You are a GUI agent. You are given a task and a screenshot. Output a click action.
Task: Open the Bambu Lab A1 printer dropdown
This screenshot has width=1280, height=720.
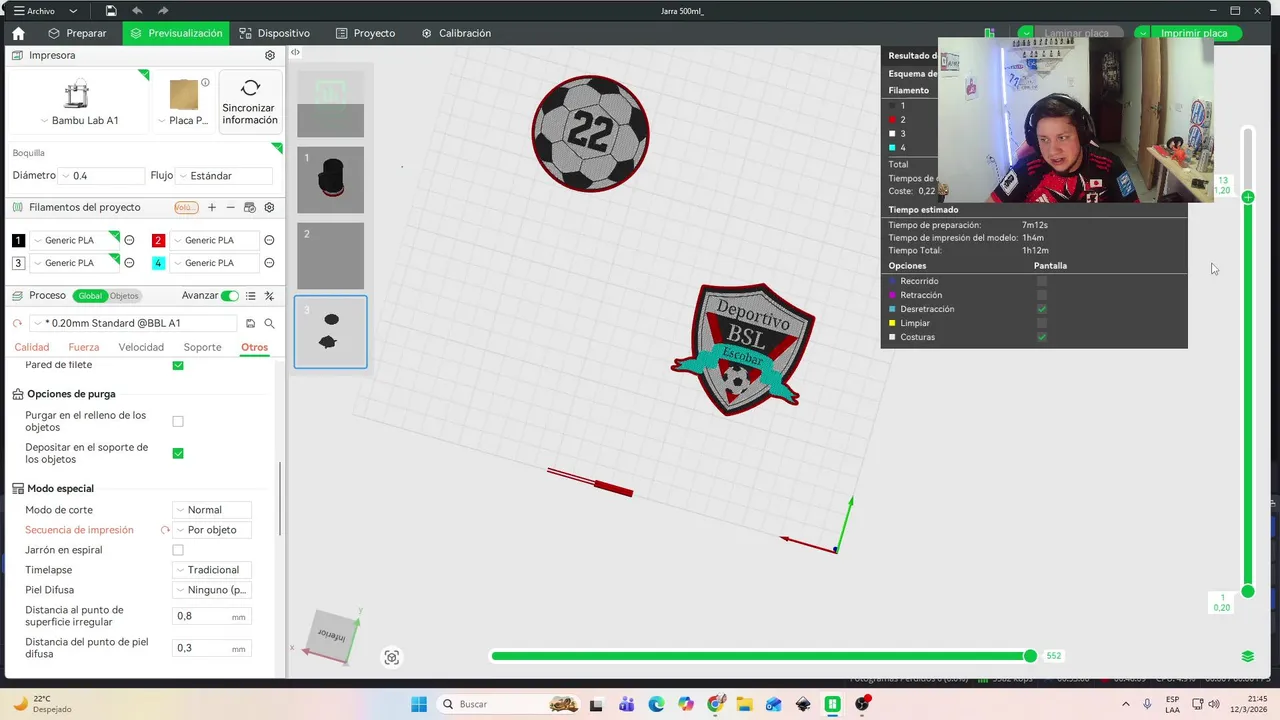click(79, 120)
